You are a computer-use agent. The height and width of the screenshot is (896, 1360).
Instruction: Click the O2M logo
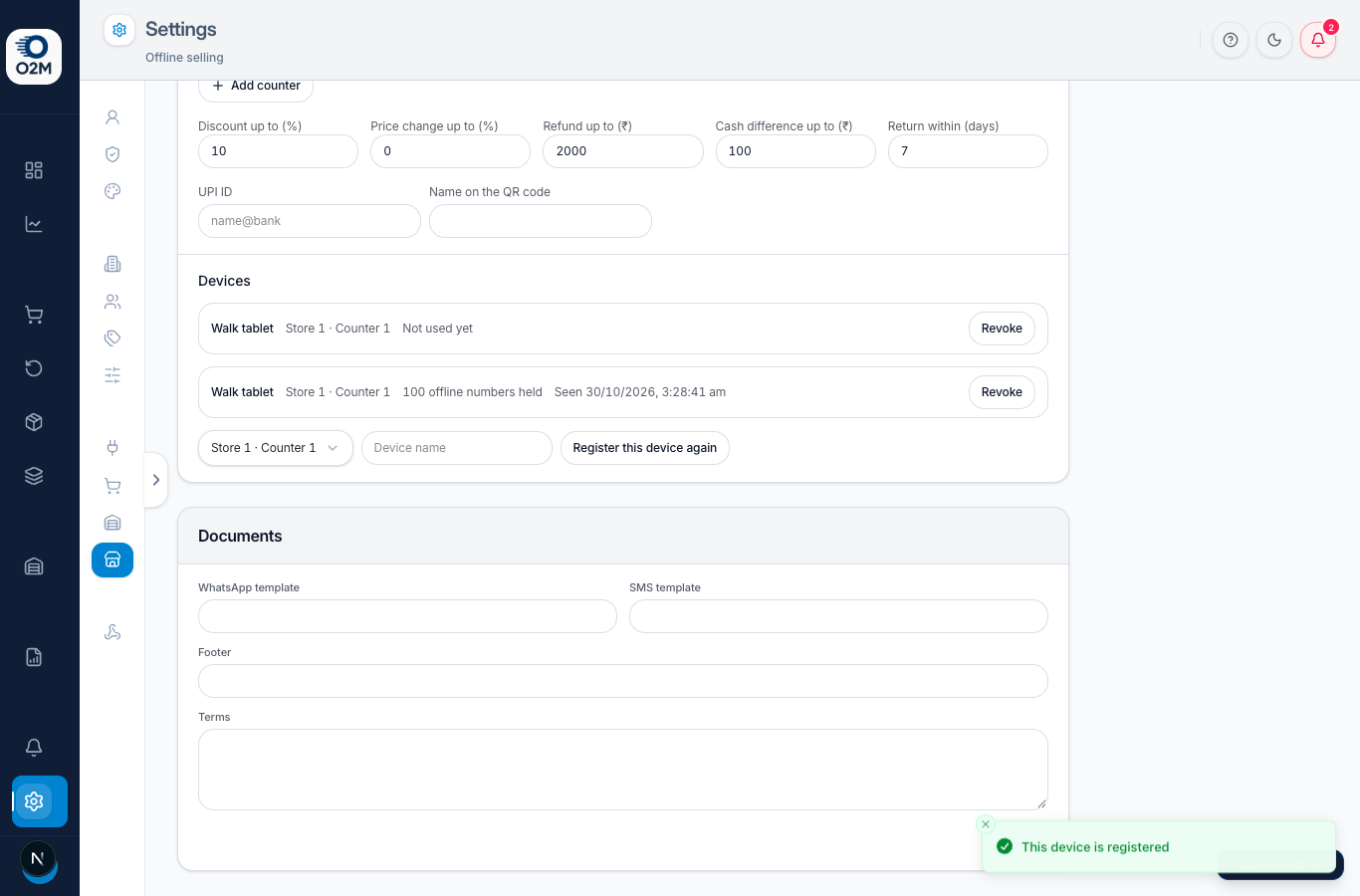pyautogui.click(x=34, y=57)
